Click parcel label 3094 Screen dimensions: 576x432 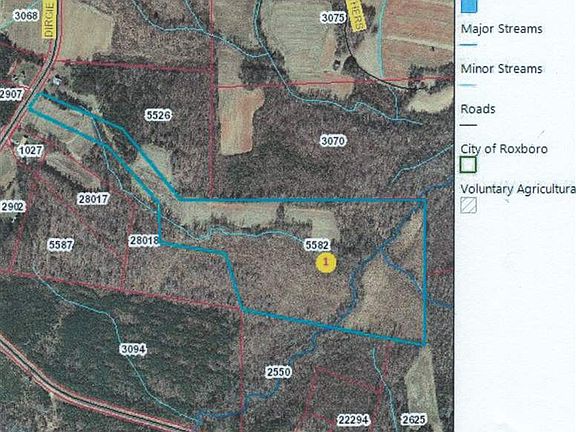(133, 349)
